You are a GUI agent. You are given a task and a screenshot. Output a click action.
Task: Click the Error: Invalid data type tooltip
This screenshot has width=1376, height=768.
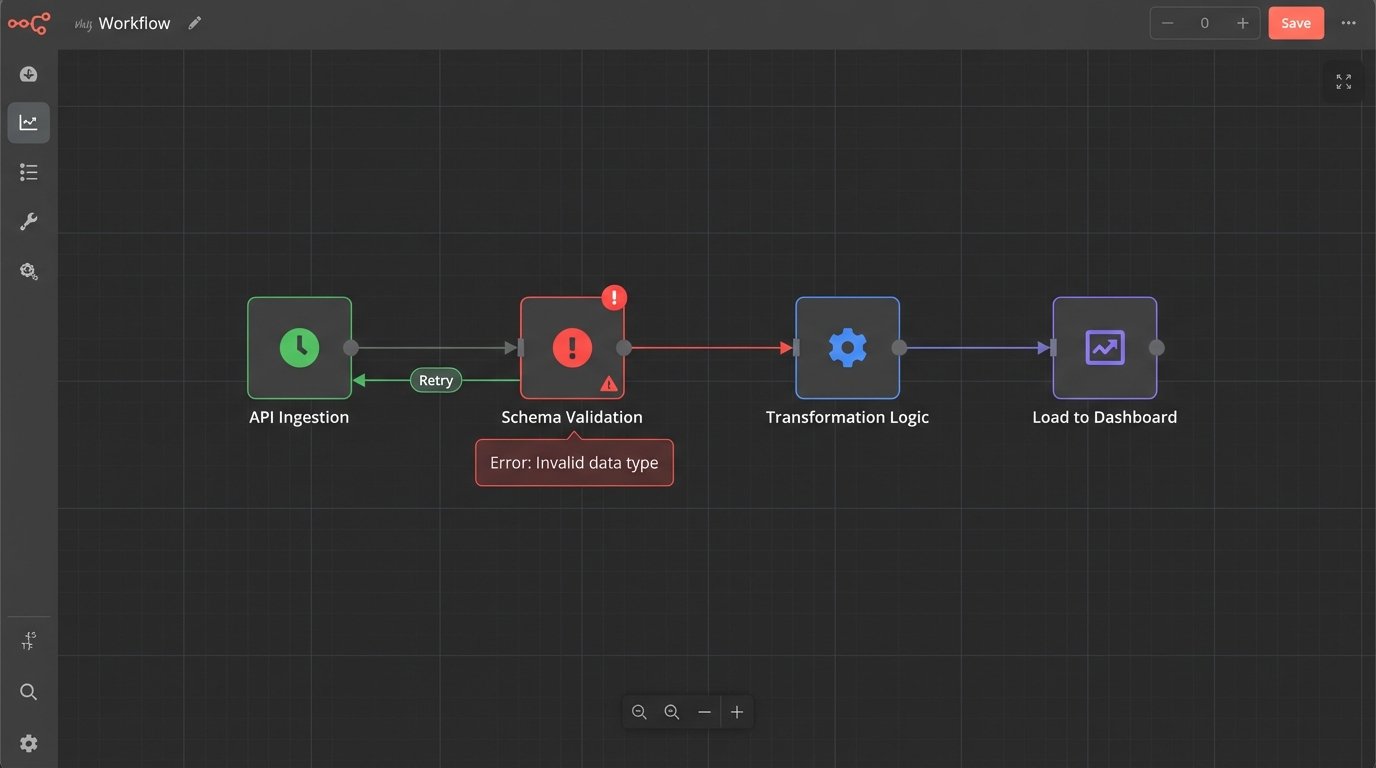pyautogui.click(x=574, y=463)
